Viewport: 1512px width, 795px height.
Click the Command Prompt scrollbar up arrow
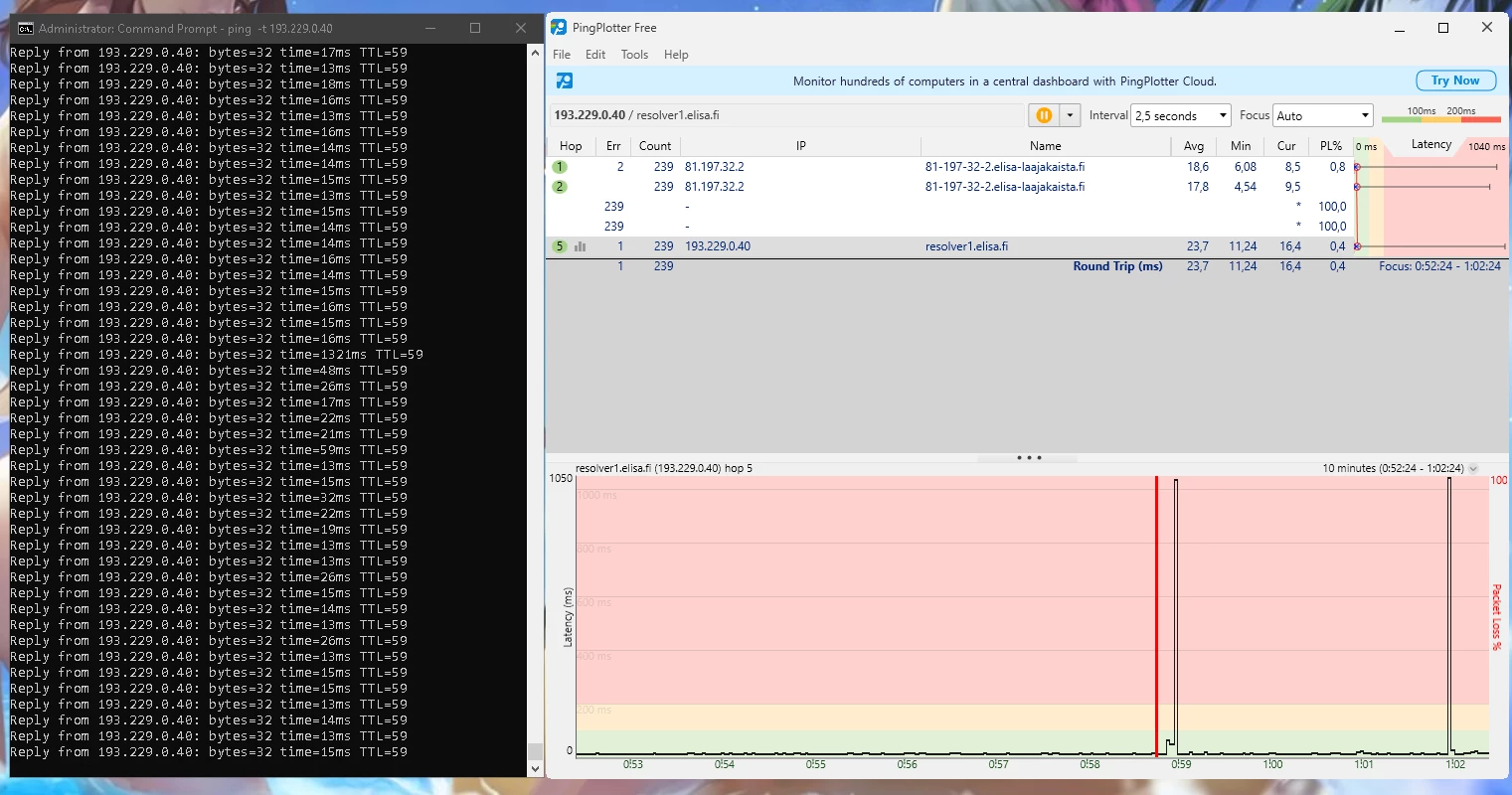coord(535,52)
